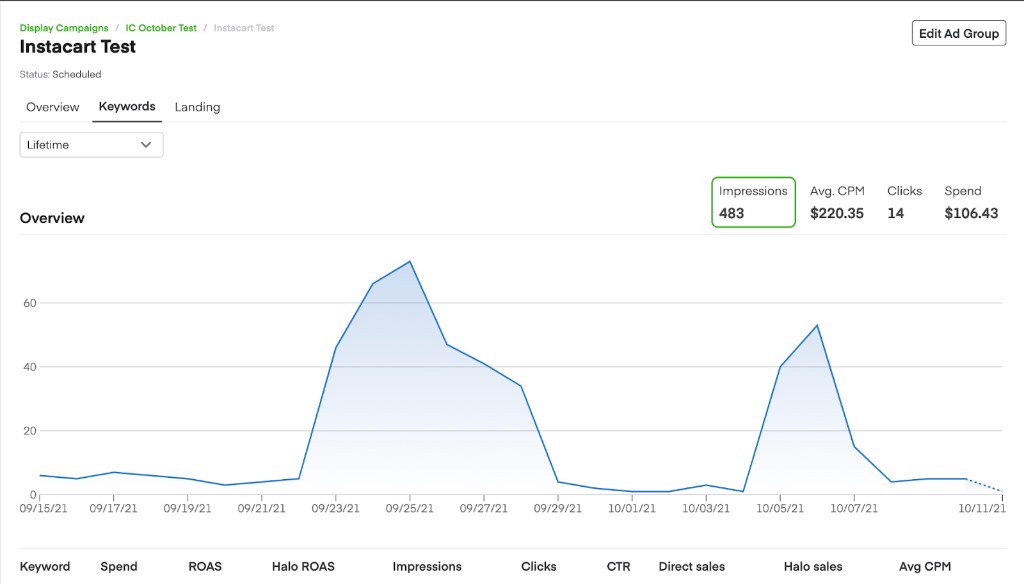The height and width of the screenshot is (584, 1024).
Task: Click the Edit Ad Group button
Action: tap(957, 32)
